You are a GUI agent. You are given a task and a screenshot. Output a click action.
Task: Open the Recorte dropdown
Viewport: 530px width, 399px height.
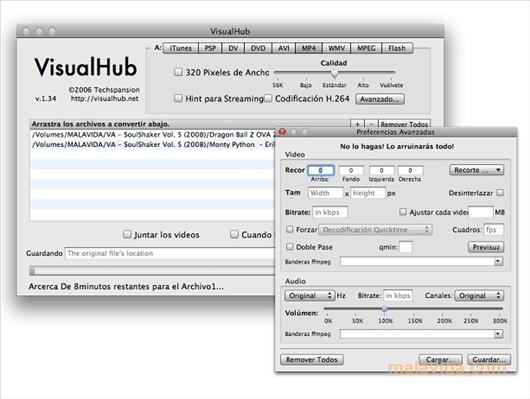tap(477, 170)
